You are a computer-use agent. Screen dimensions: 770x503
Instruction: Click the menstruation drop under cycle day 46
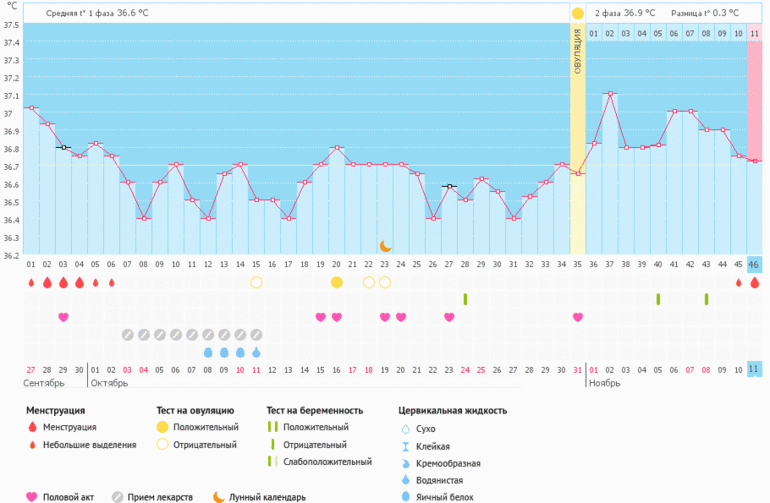[x=754, y=282]
